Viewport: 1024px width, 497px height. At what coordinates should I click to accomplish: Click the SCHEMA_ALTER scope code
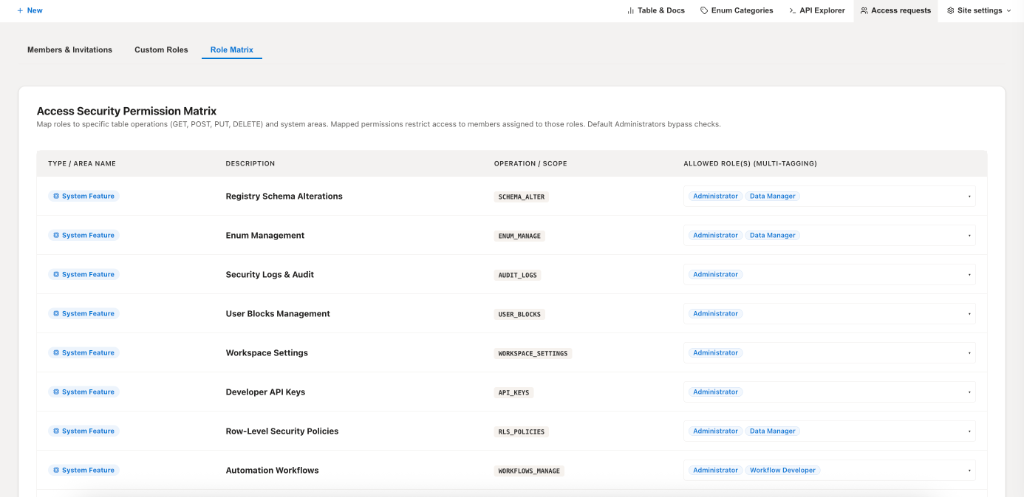coord(521,197)
